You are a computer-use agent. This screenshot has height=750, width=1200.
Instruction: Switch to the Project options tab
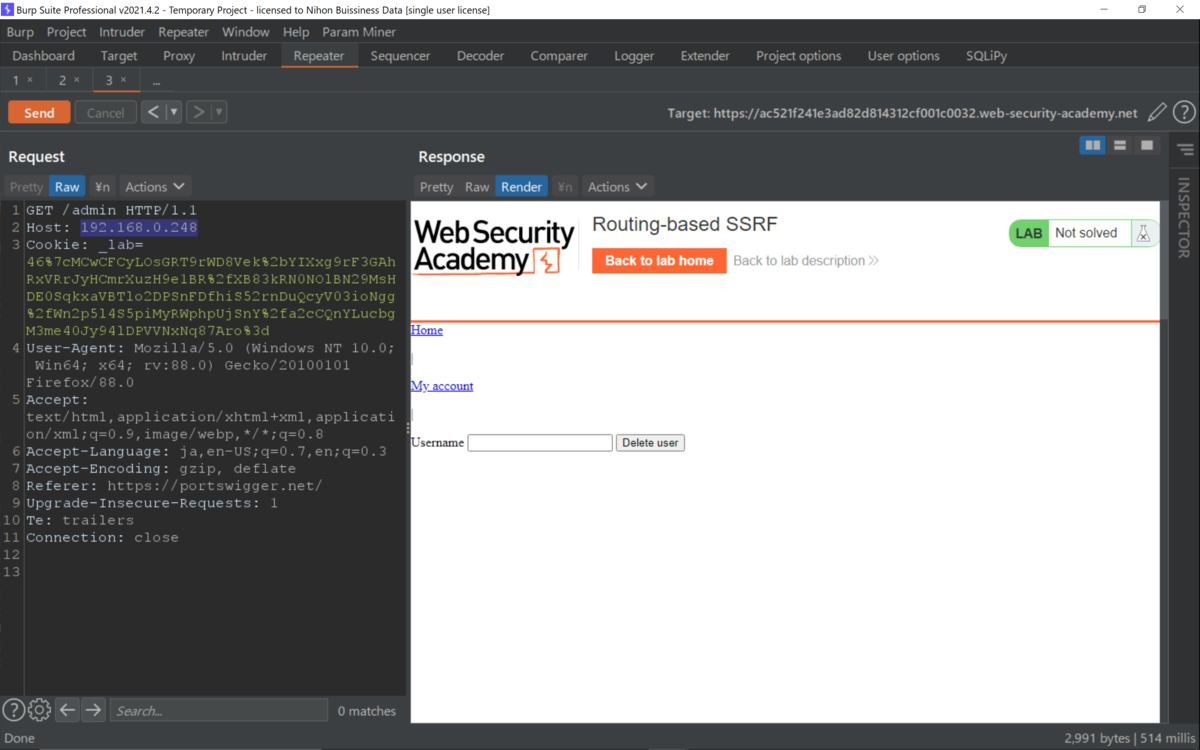tap(799, 56)
